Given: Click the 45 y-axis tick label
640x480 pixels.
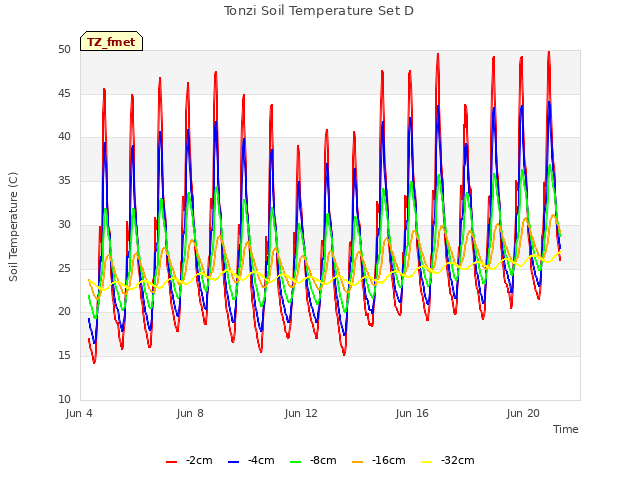Looking at the screenshot, I should (x=64, y=93).
